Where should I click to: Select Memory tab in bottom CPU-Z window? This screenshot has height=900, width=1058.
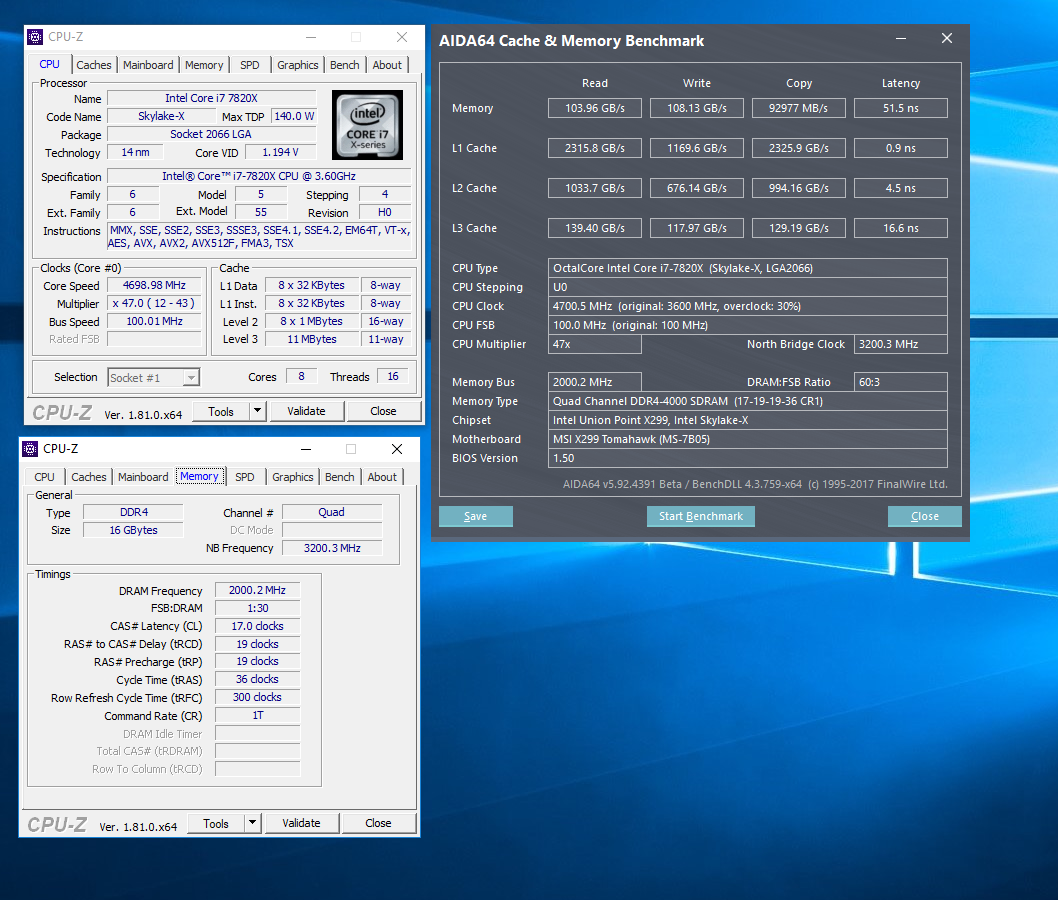199,476
